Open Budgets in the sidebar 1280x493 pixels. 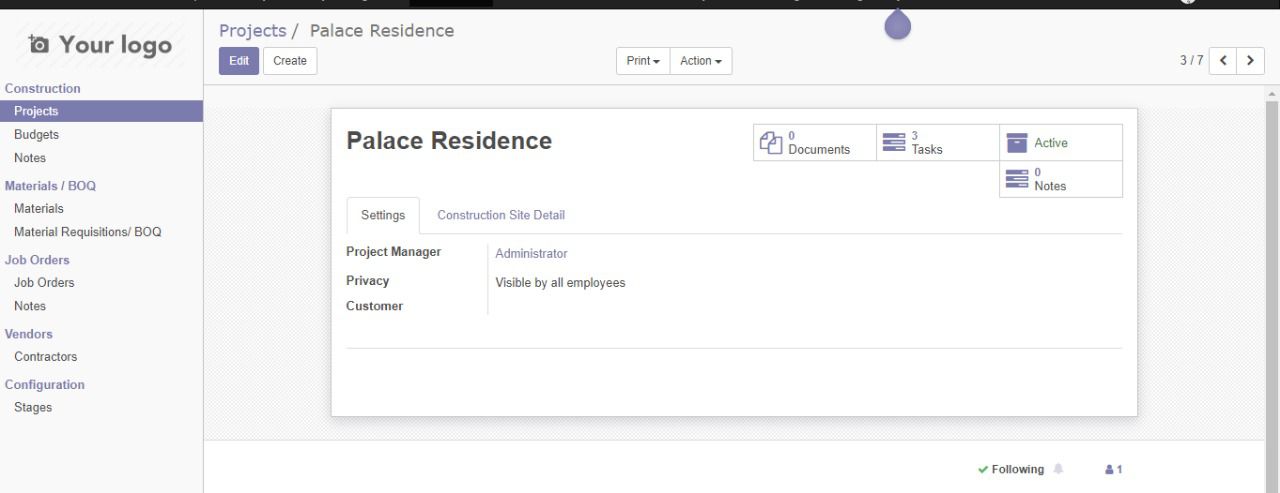pos(36,135)
